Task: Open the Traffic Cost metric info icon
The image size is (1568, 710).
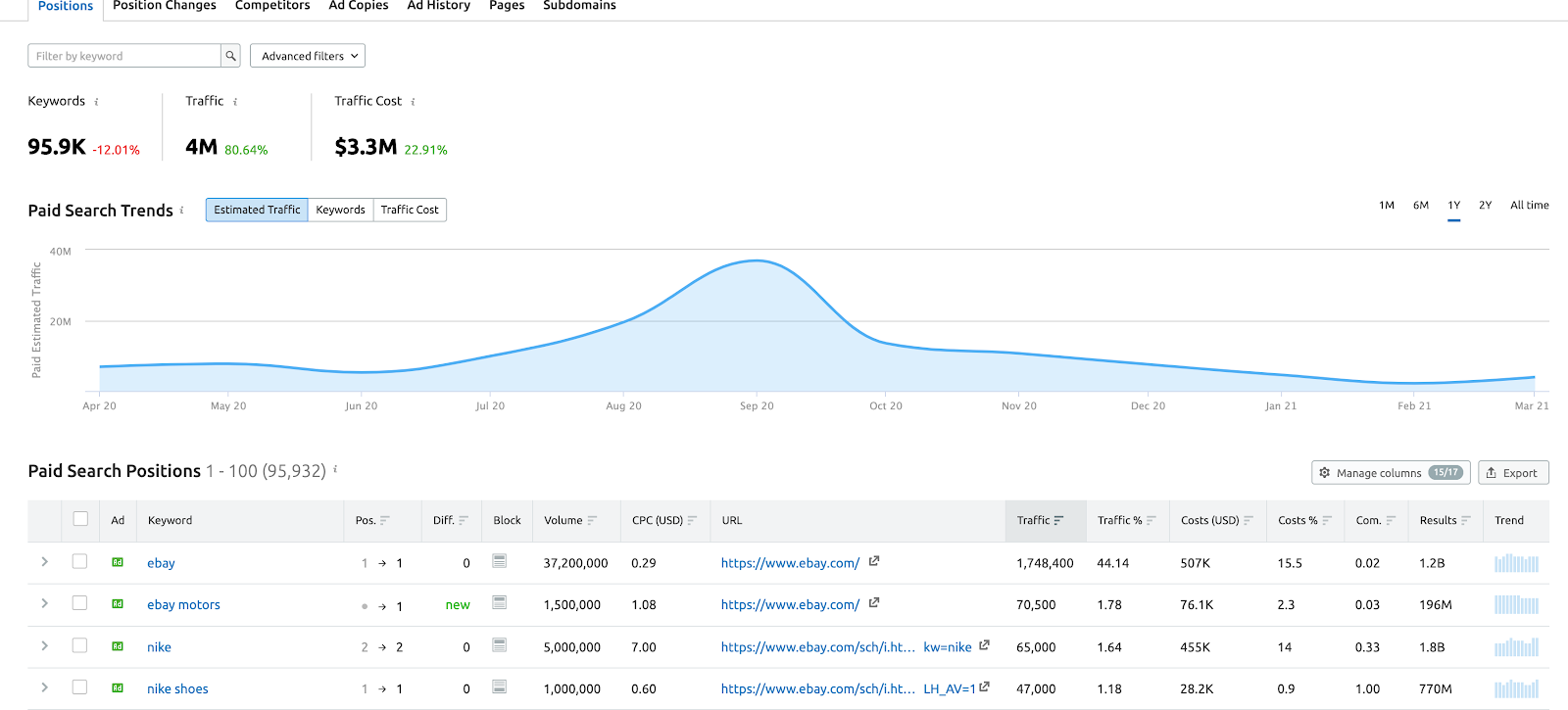Action: pyautogui.click(x=413, y=102)
